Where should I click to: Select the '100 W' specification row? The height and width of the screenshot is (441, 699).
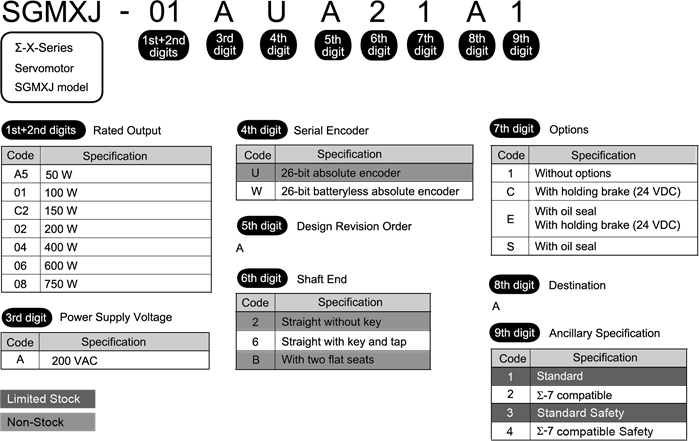tap(106, 193)
